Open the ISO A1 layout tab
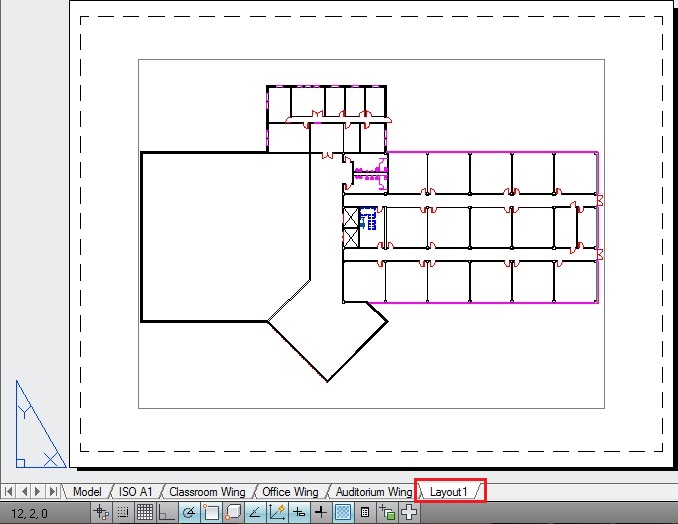Image resolution: width=678 pixels, height=524 pixels. [x=135, y=492]
